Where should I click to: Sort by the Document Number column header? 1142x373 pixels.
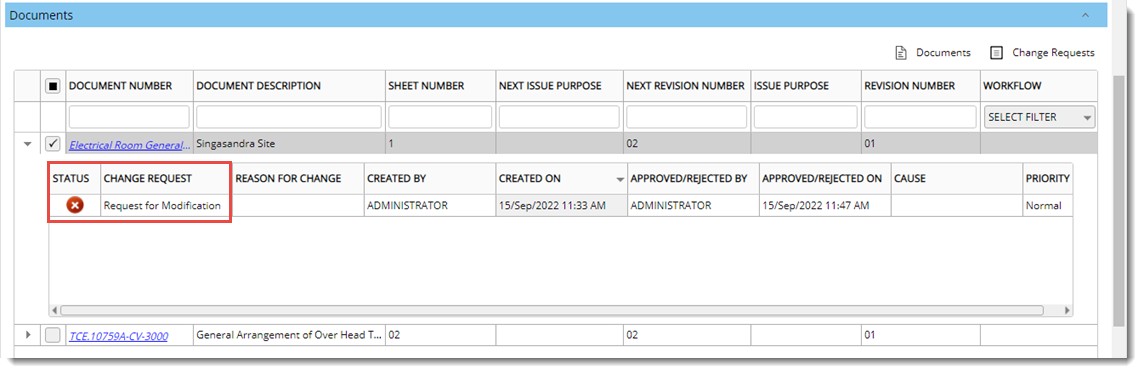(120, 86)
